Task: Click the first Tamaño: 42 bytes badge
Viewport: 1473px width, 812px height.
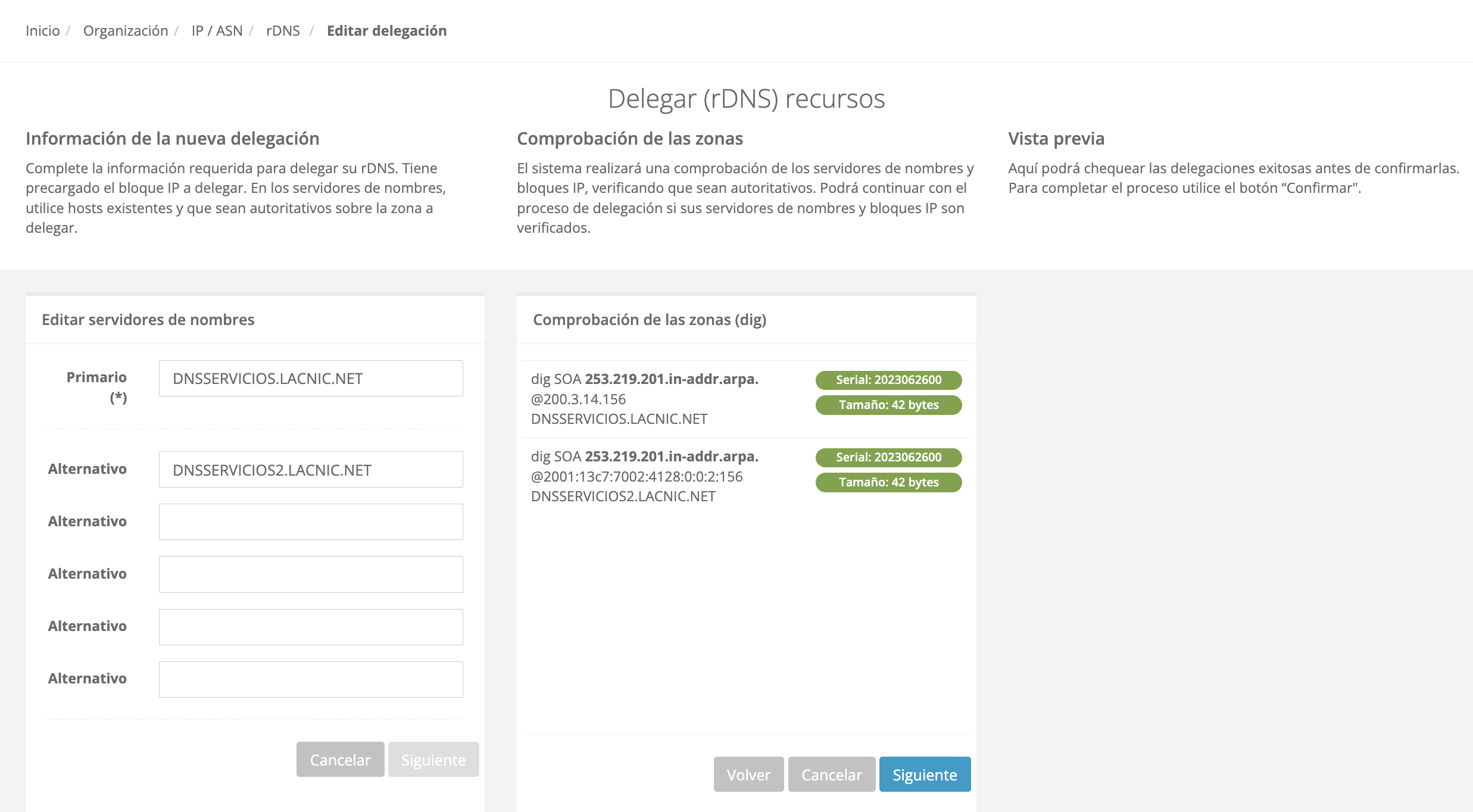Action: click(888, 405)
